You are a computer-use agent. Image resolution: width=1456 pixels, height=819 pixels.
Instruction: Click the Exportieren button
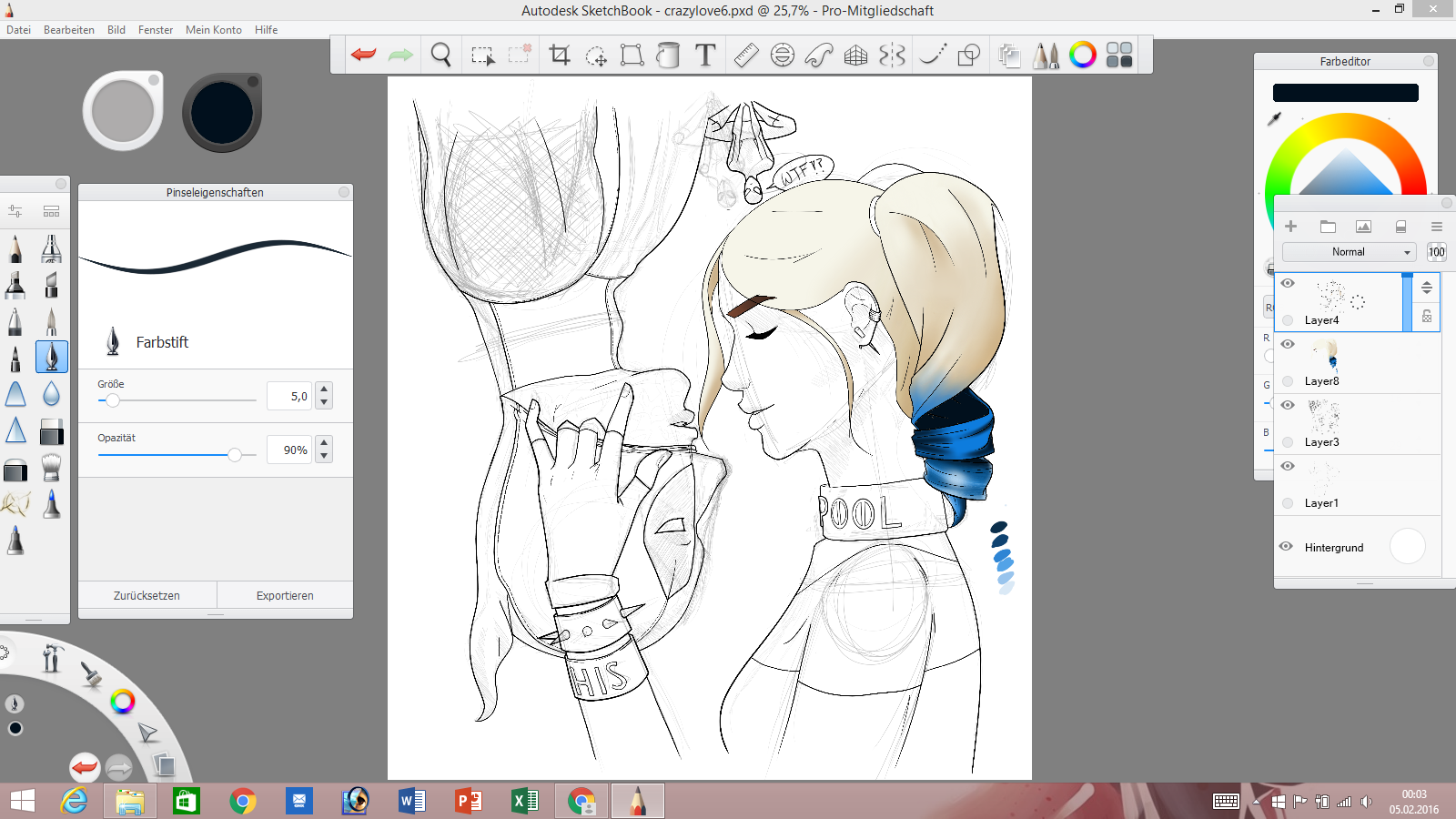pos(285,595)
